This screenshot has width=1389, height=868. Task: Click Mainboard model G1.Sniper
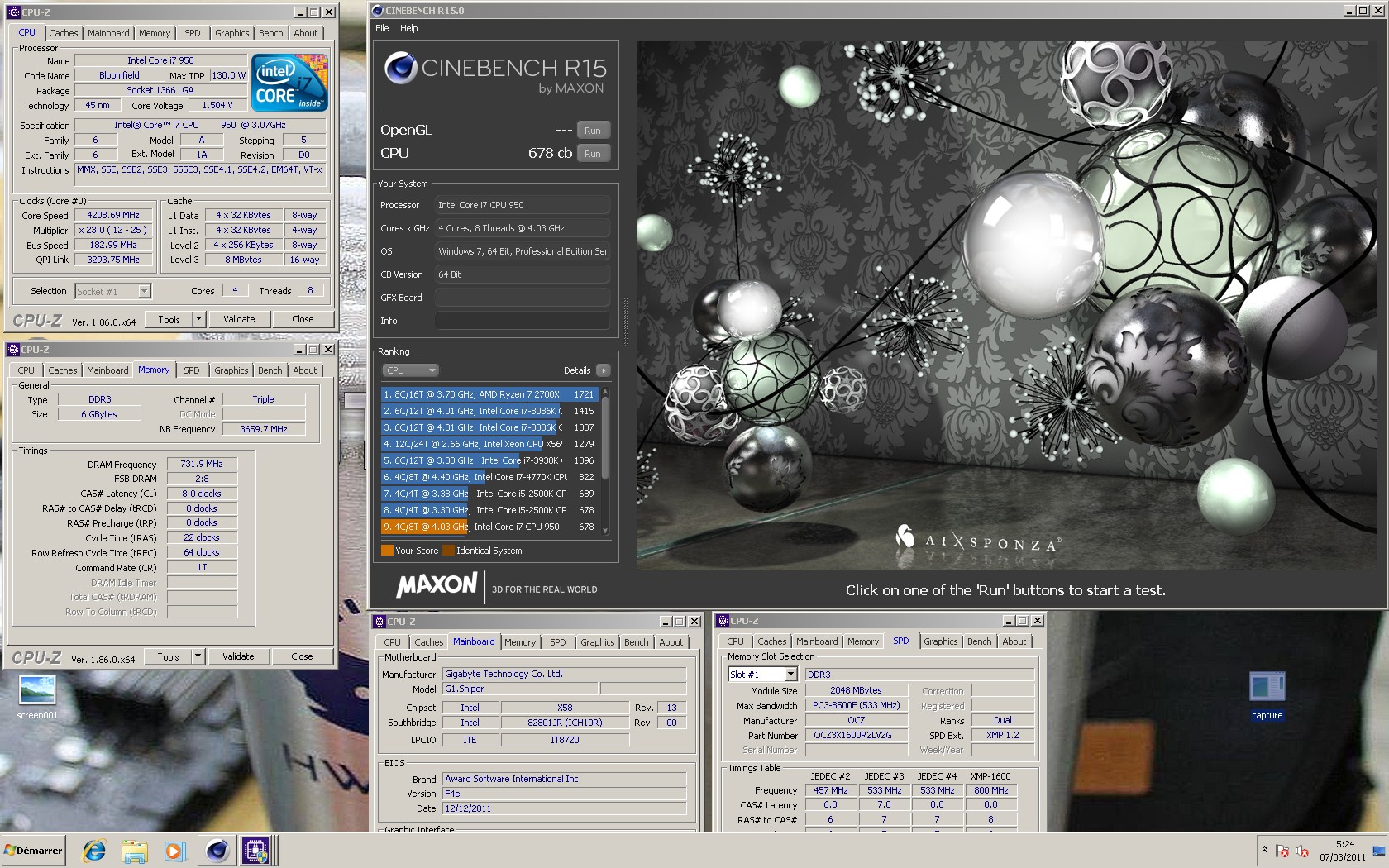coord(519,689)
